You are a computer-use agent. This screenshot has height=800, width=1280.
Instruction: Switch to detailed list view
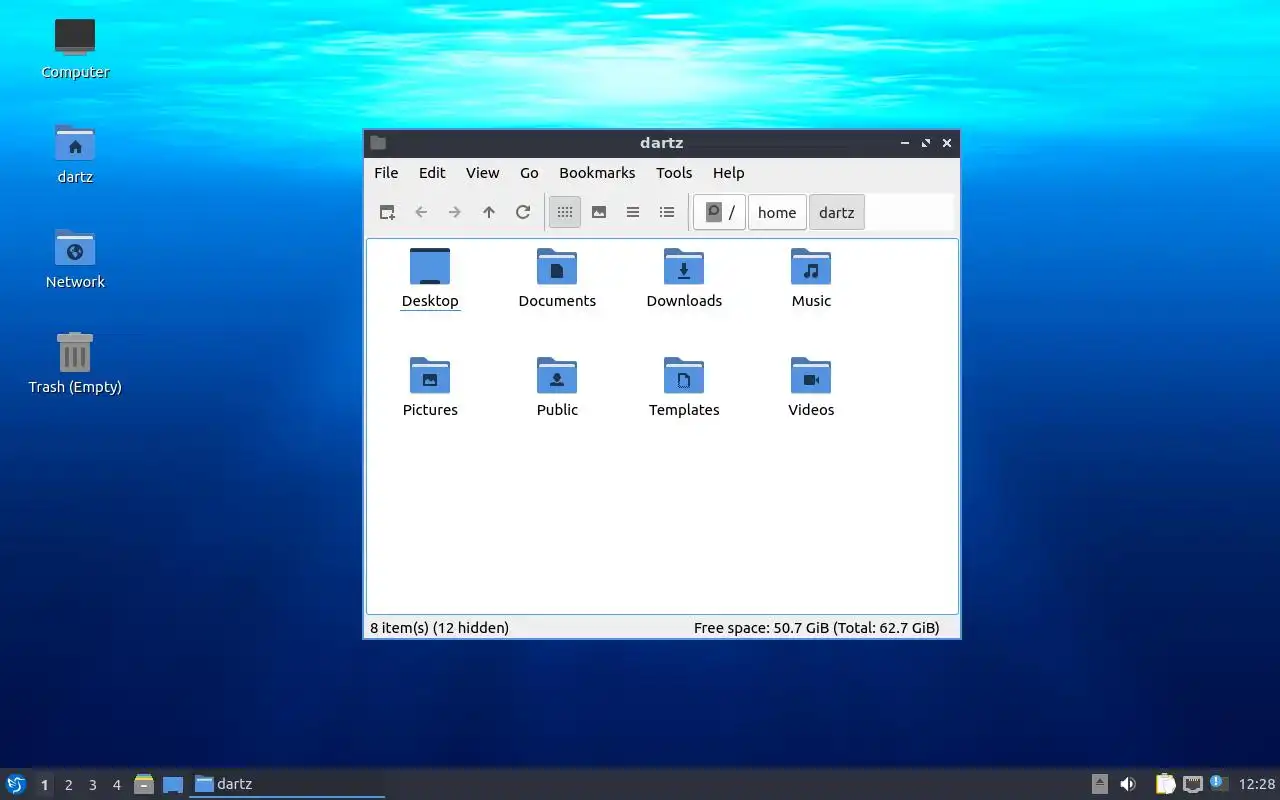pos(667,212)
